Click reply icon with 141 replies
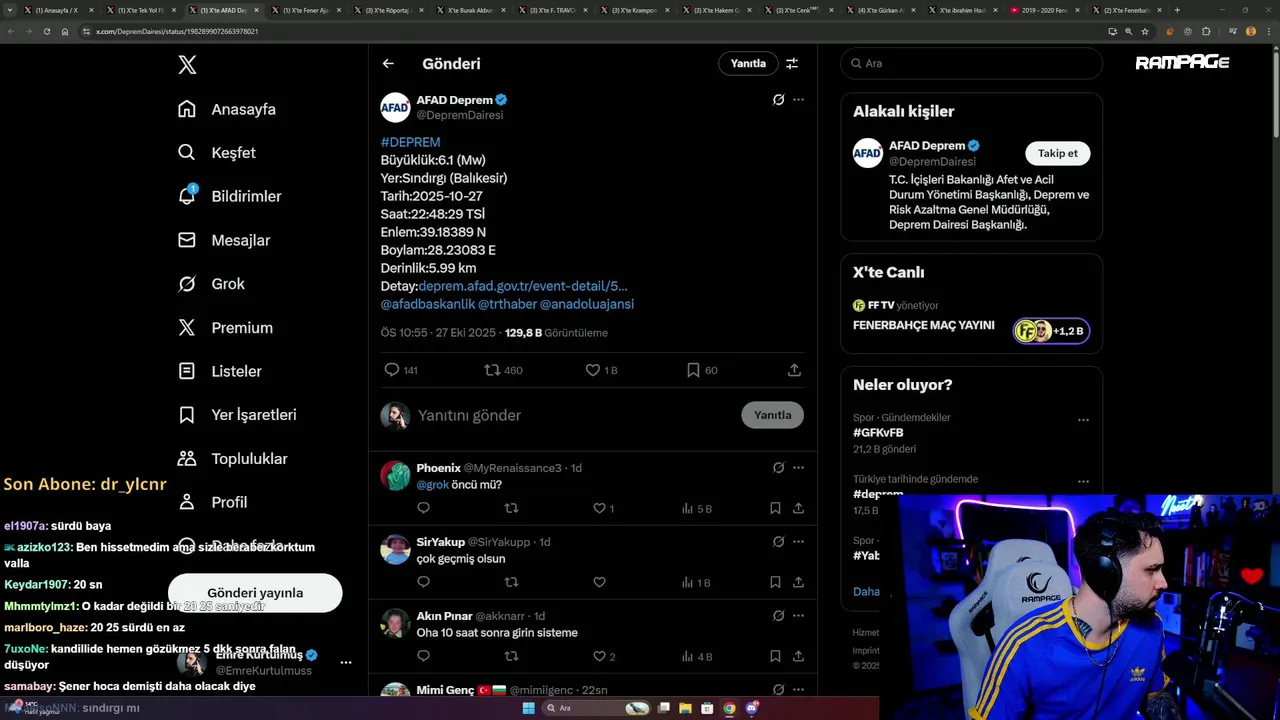Image resolution: width=1280 pixels, height=720 pixels. point(392,370)
